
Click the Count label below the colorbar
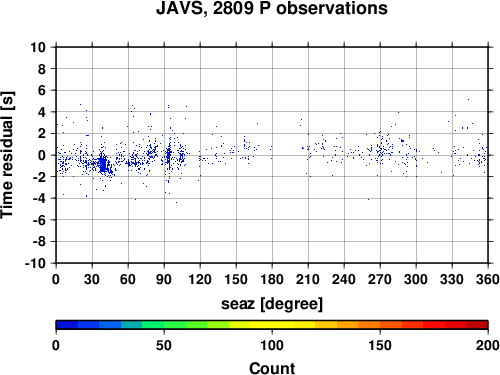click(272, 368)
